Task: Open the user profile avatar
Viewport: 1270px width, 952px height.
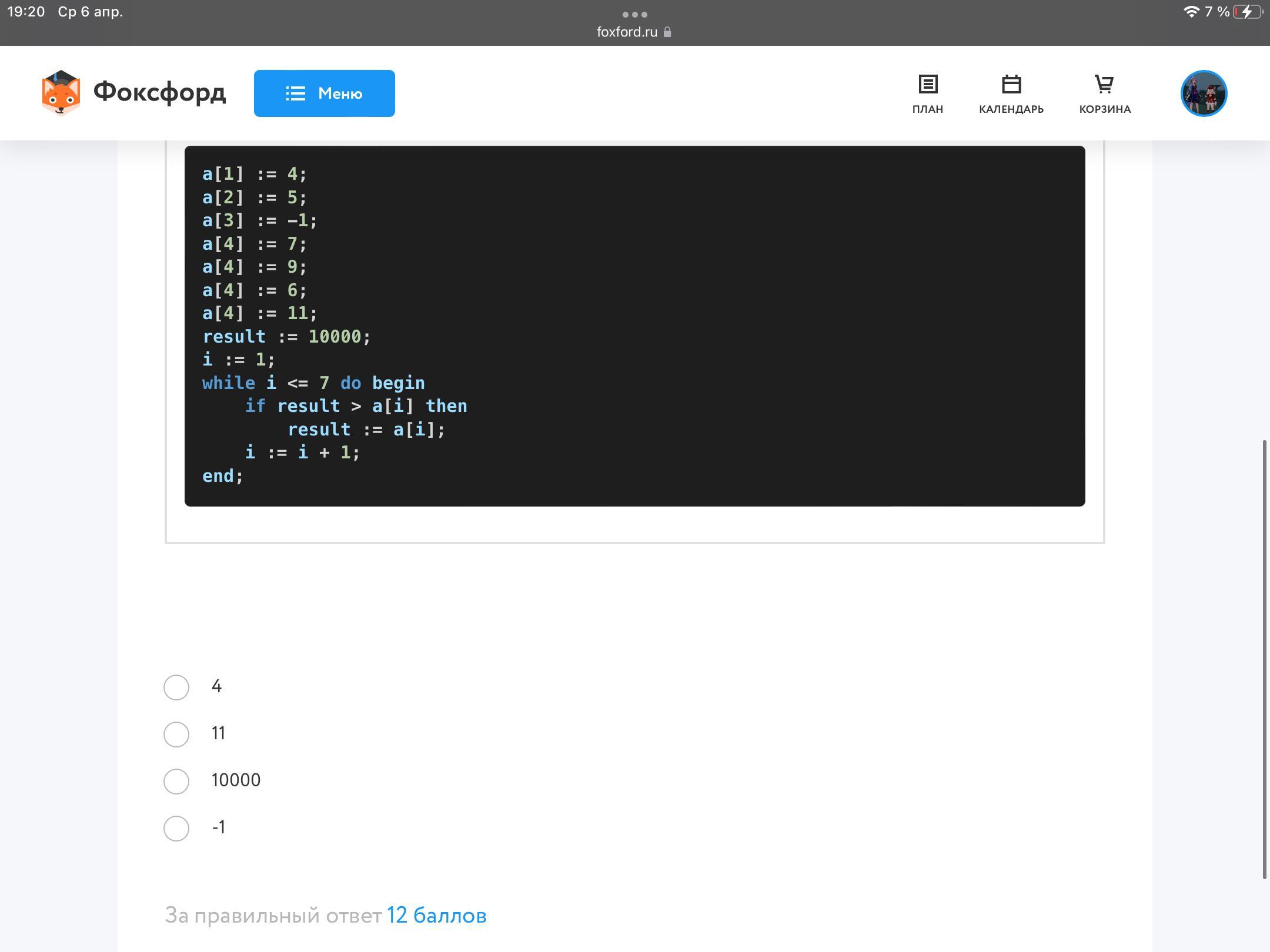Action: point(1204,93)
